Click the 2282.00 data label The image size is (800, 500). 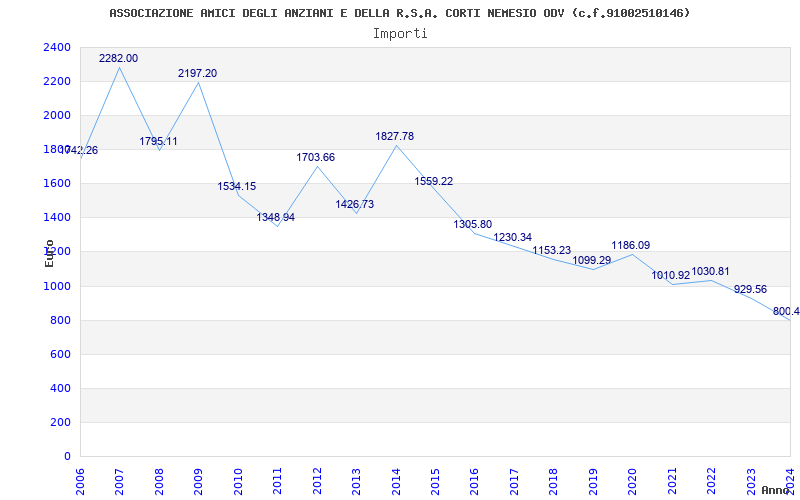[x=118, y=59]
